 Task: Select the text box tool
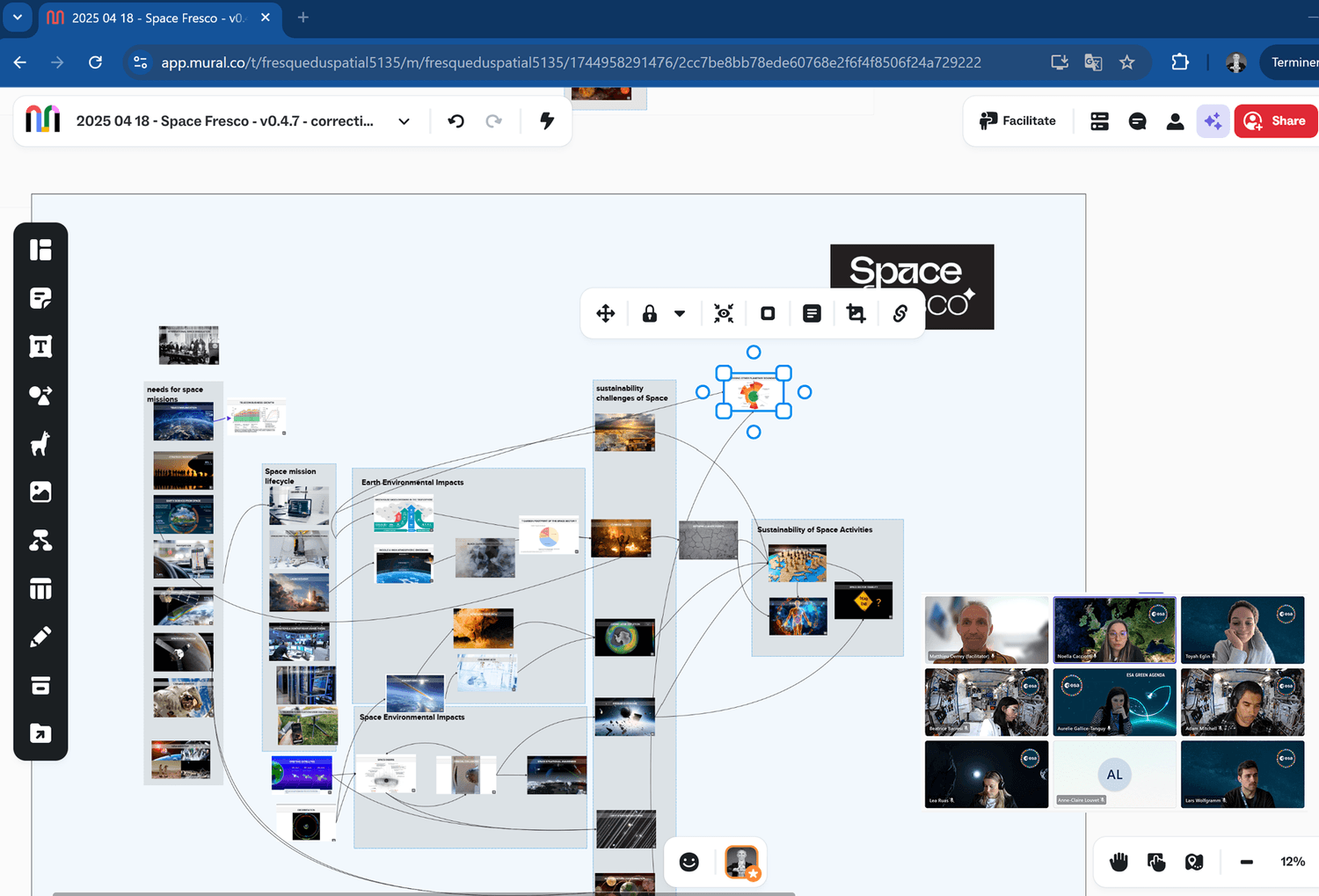[x=40, y=346]
